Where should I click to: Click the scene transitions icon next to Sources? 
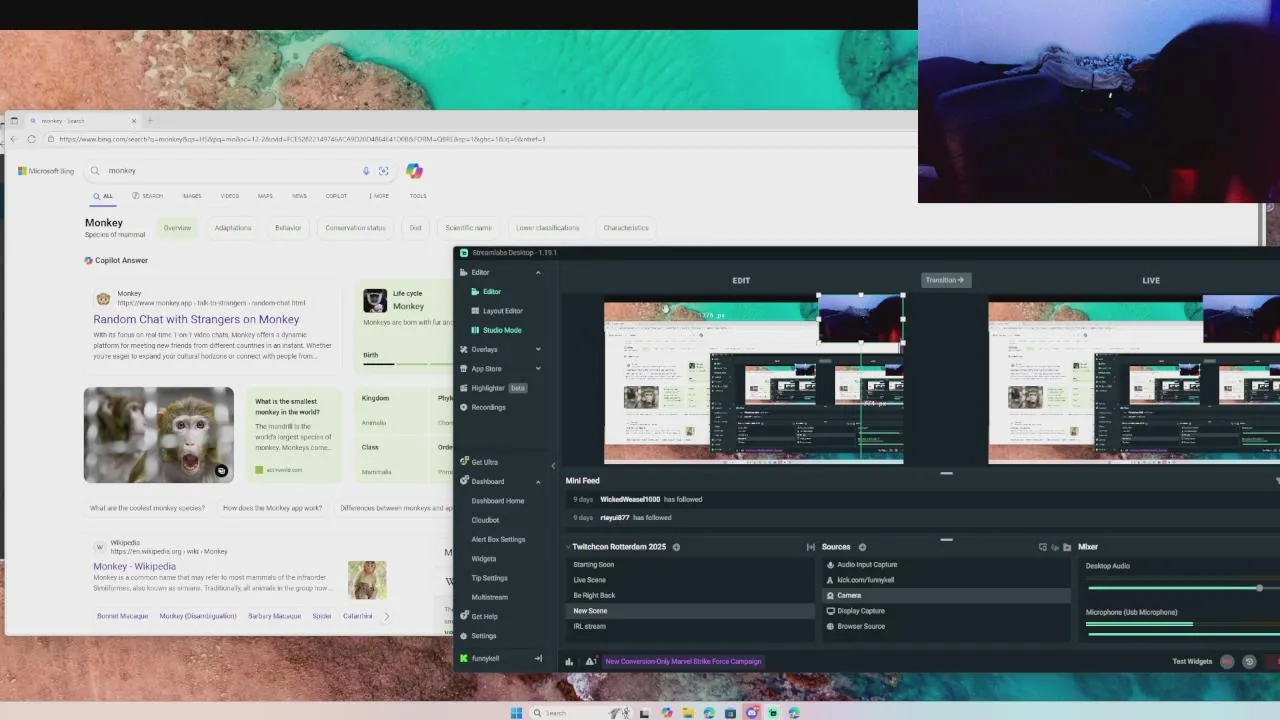click(811, 547)
